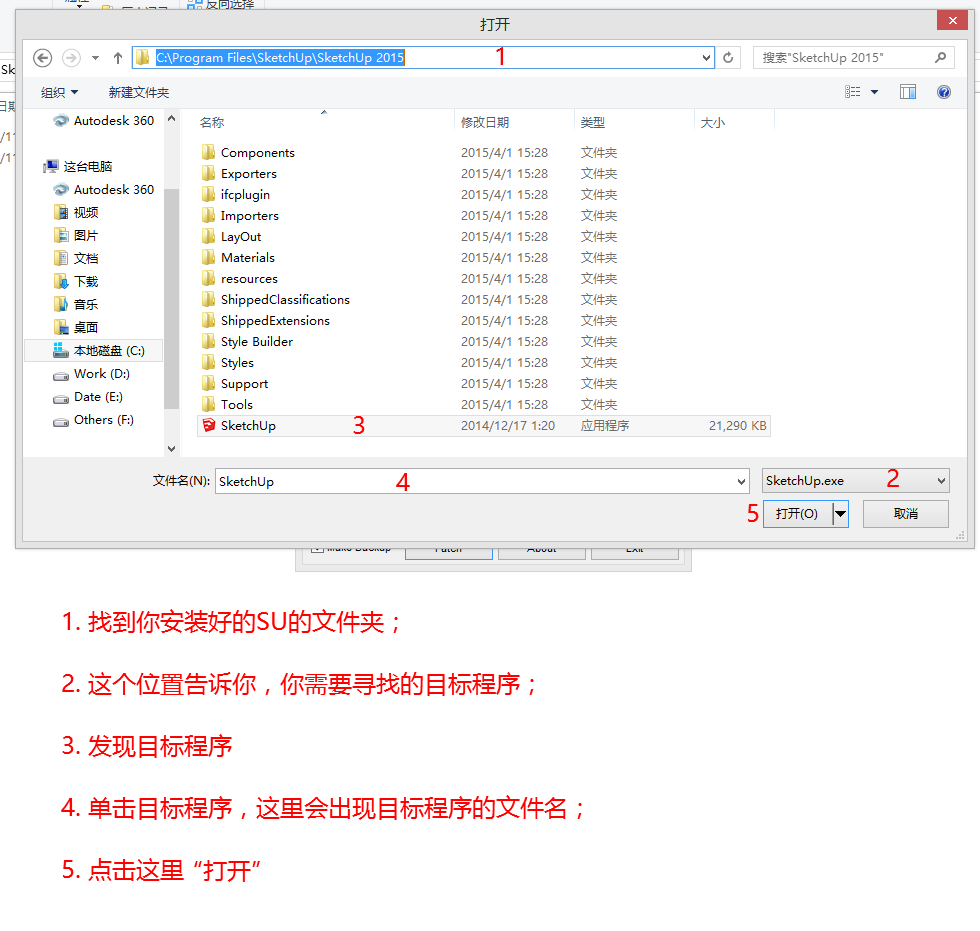Screen dimensions: 980x931
Task: Go forward with the forward arrow button
Action: point(71,58)
